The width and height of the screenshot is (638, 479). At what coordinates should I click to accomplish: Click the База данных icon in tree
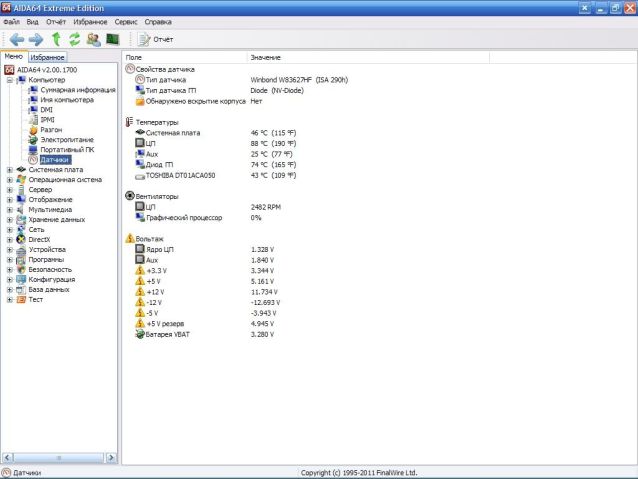pos(21,290)
